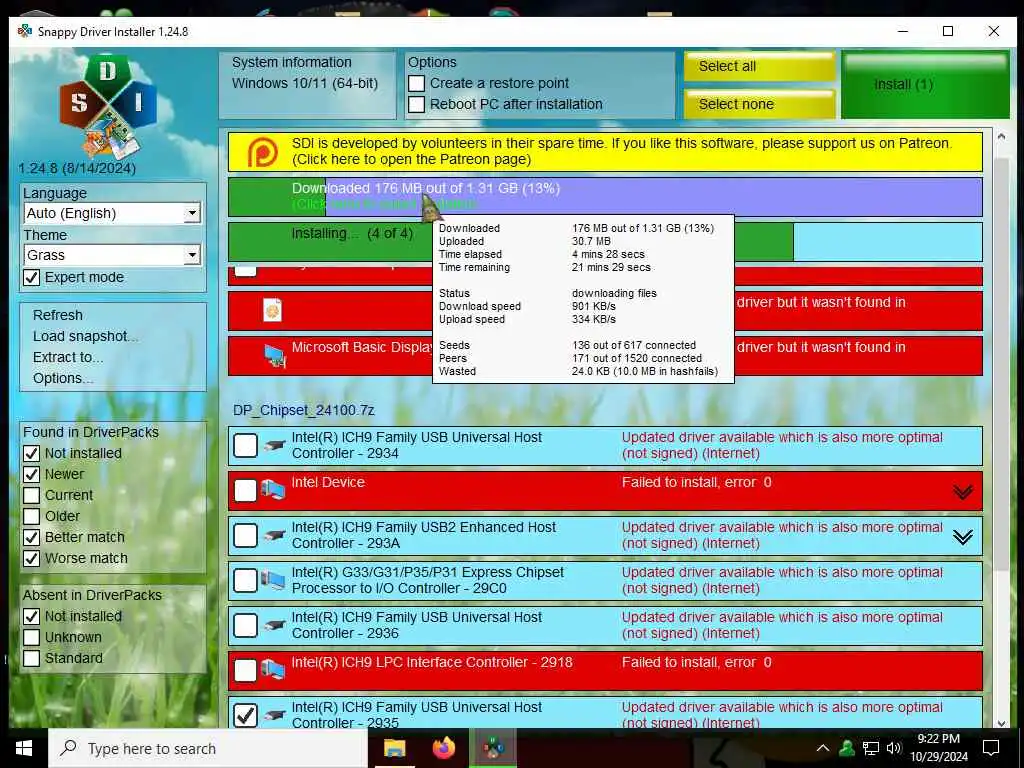Viewport: 1024px width, 768px height.
Task: Enable the Standard filter
Action: pos(31,658)
